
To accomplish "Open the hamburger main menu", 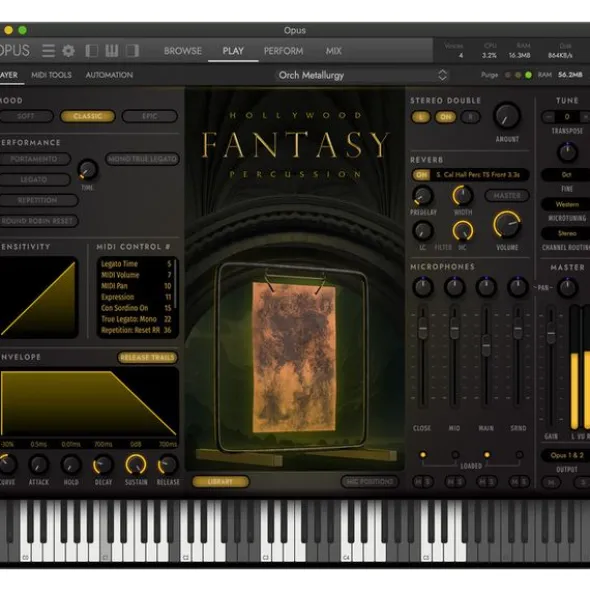I will coord(48,51).
